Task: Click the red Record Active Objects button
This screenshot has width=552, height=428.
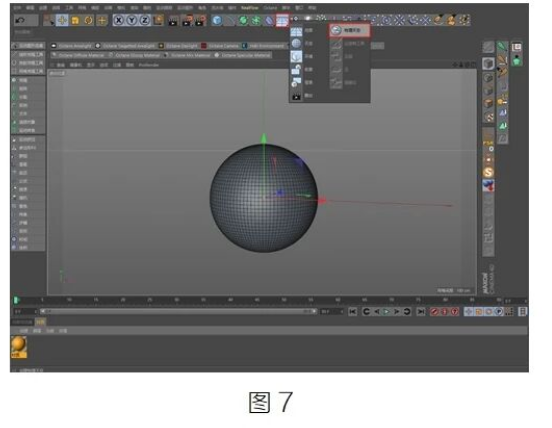Action: tap(434, 311)
